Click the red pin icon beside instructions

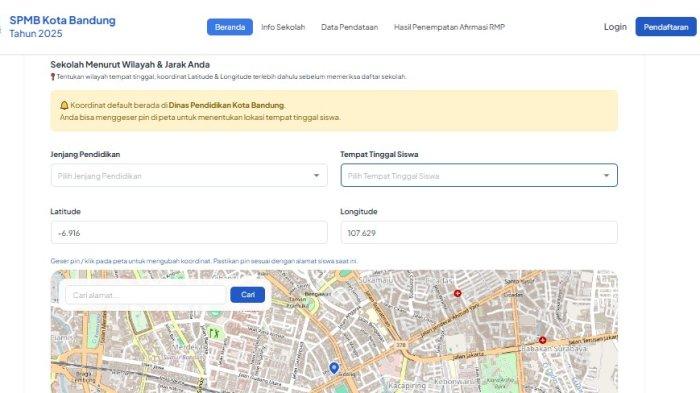53,77
